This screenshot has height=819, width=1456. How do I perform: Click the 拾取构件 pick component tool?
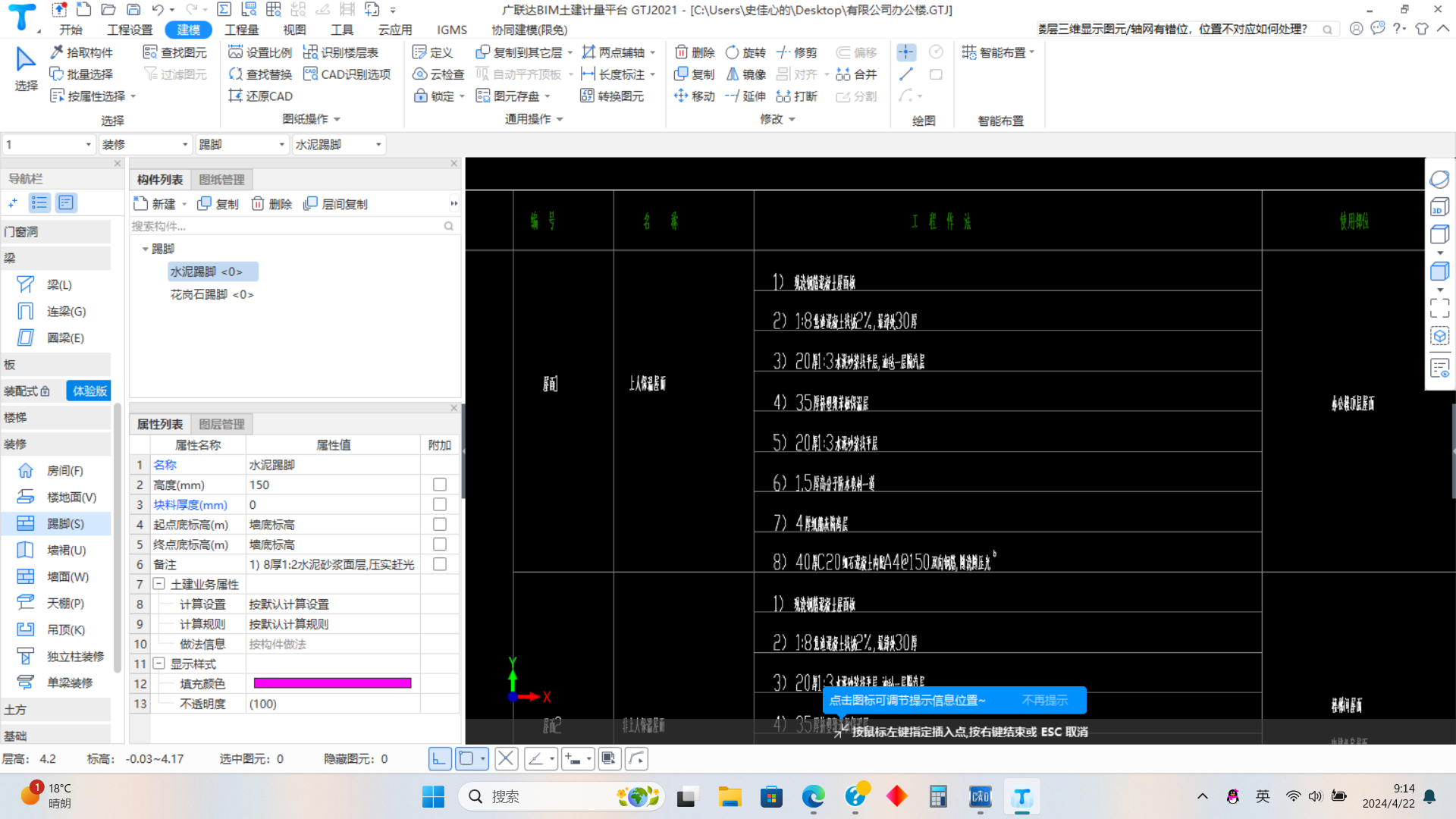point(81,52)
